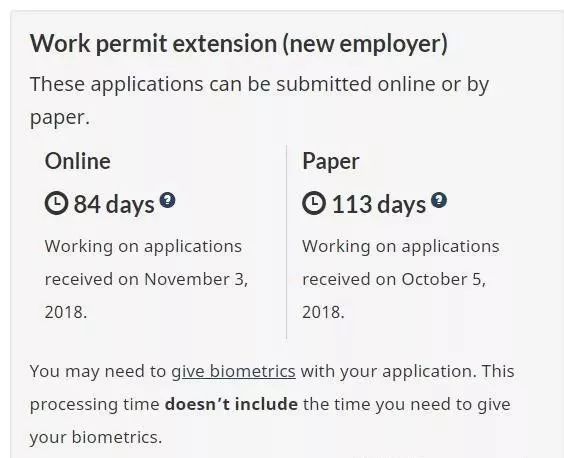Click the submitted online or by paper sentence
Screen dimensions: 564x458
click(x=259, y=101)
